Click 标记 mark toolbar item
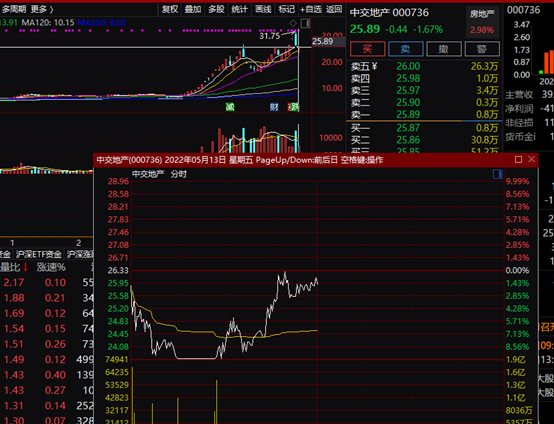 click(x=287, y=9)
